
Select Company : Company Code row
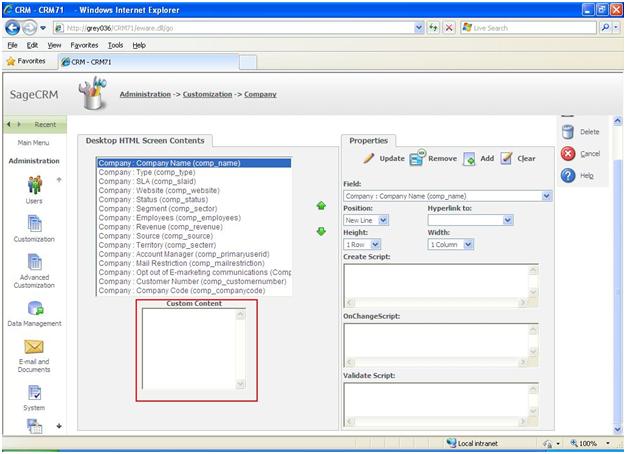pyautogui.click(x=194, y=290)
